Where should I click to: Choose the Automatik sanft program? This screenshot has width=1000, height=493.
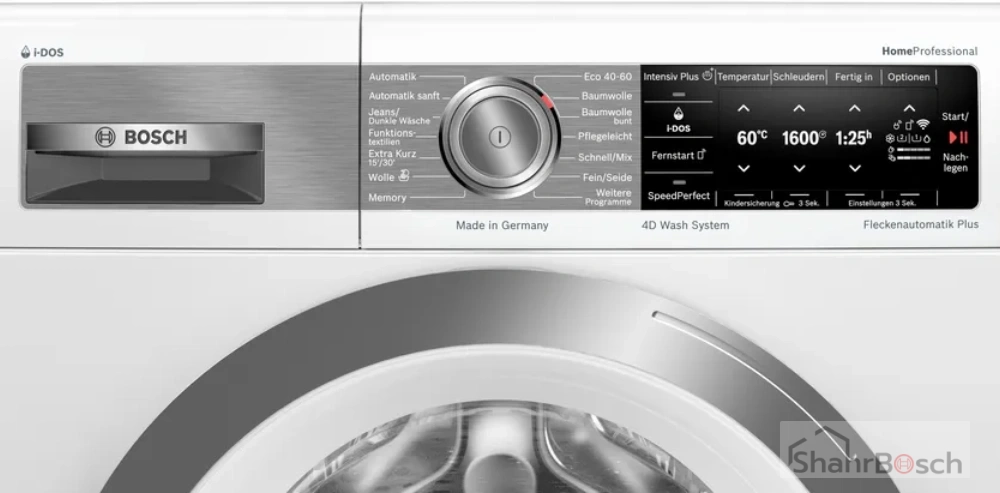click(x=404, y=96)
